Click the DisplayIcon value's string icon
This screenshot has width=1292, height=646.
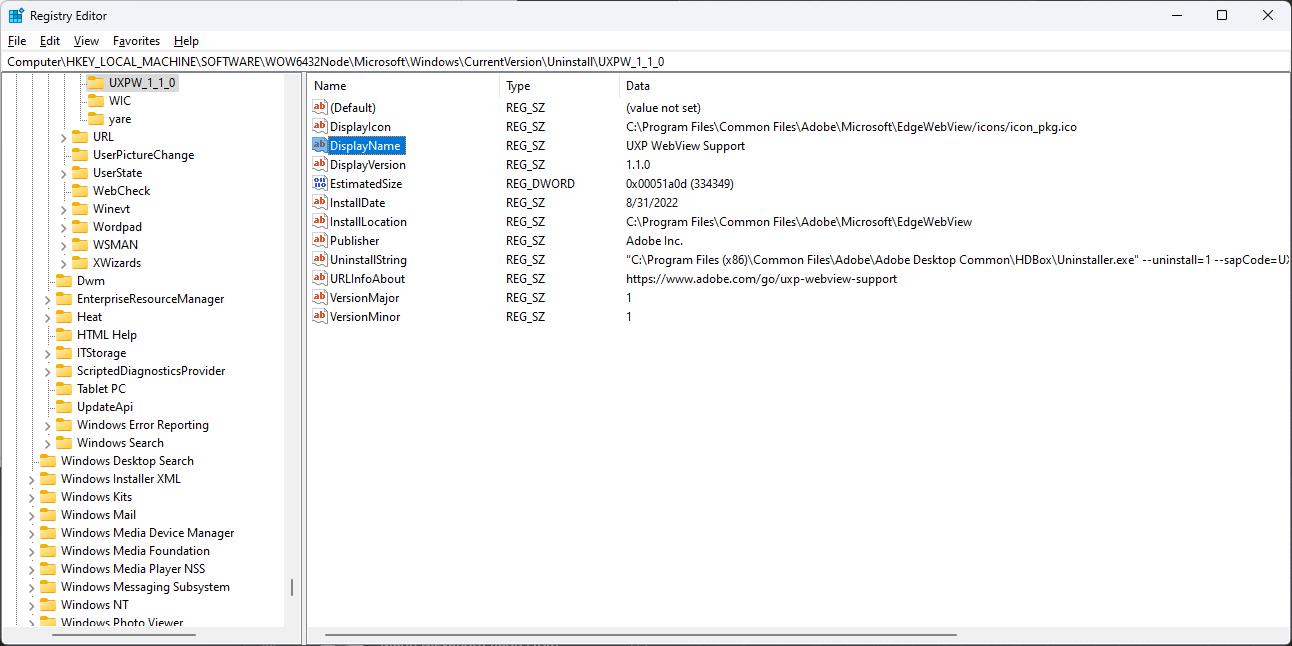320,126
